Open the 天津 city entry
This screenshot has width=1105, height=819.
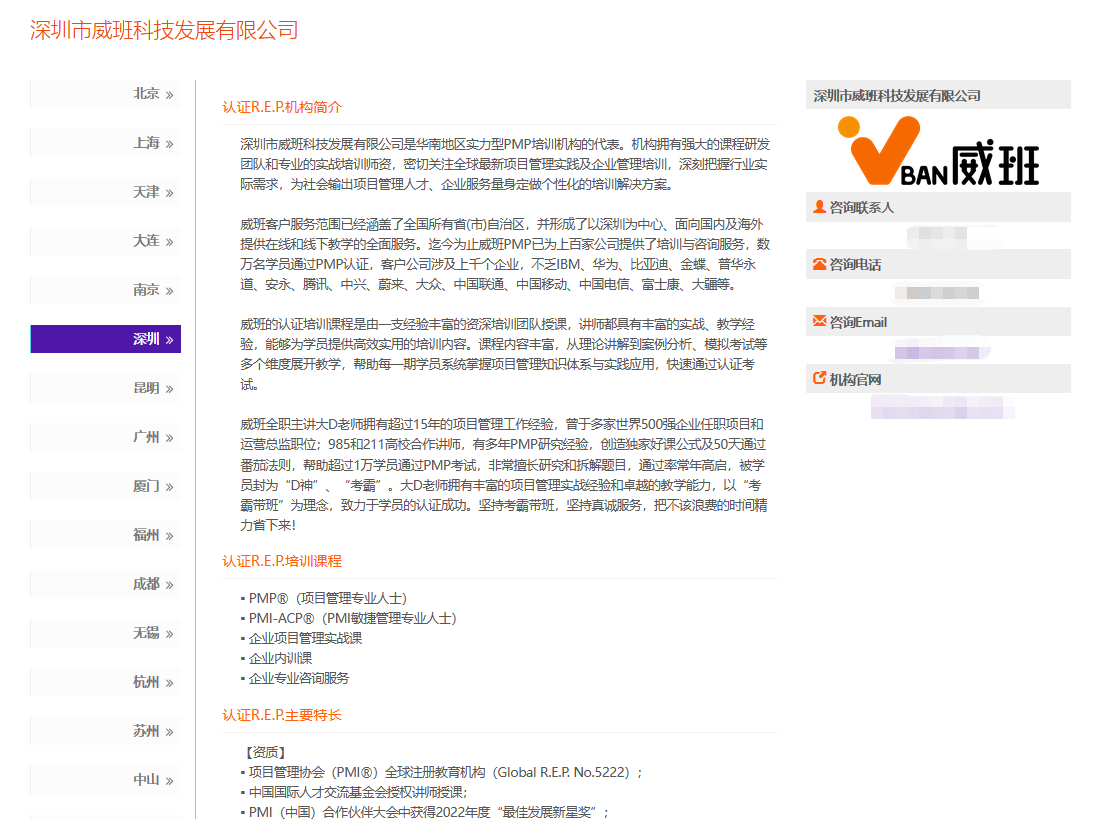click(106, 192)
